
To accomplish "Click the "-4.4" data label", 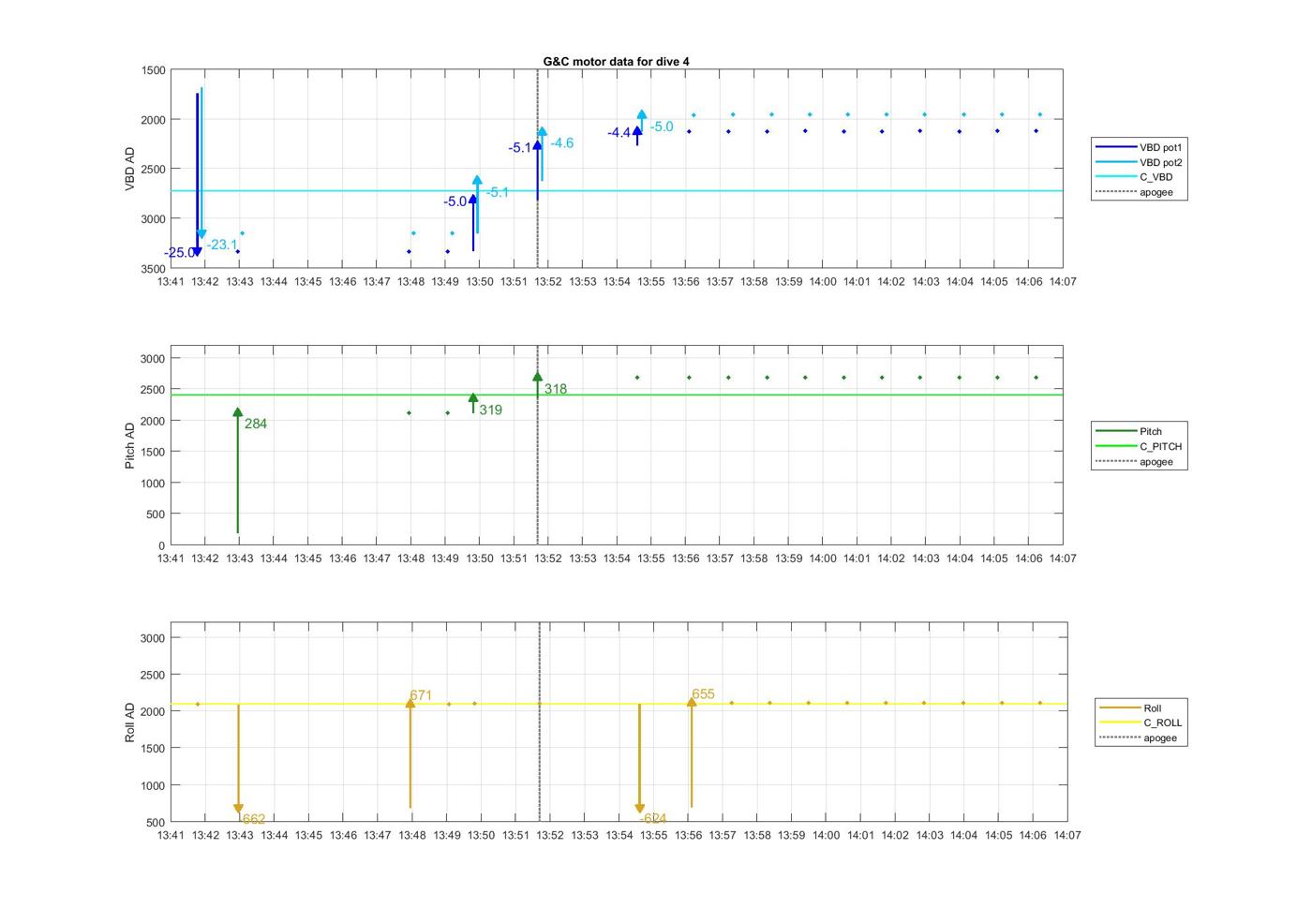I will point(619,133).
